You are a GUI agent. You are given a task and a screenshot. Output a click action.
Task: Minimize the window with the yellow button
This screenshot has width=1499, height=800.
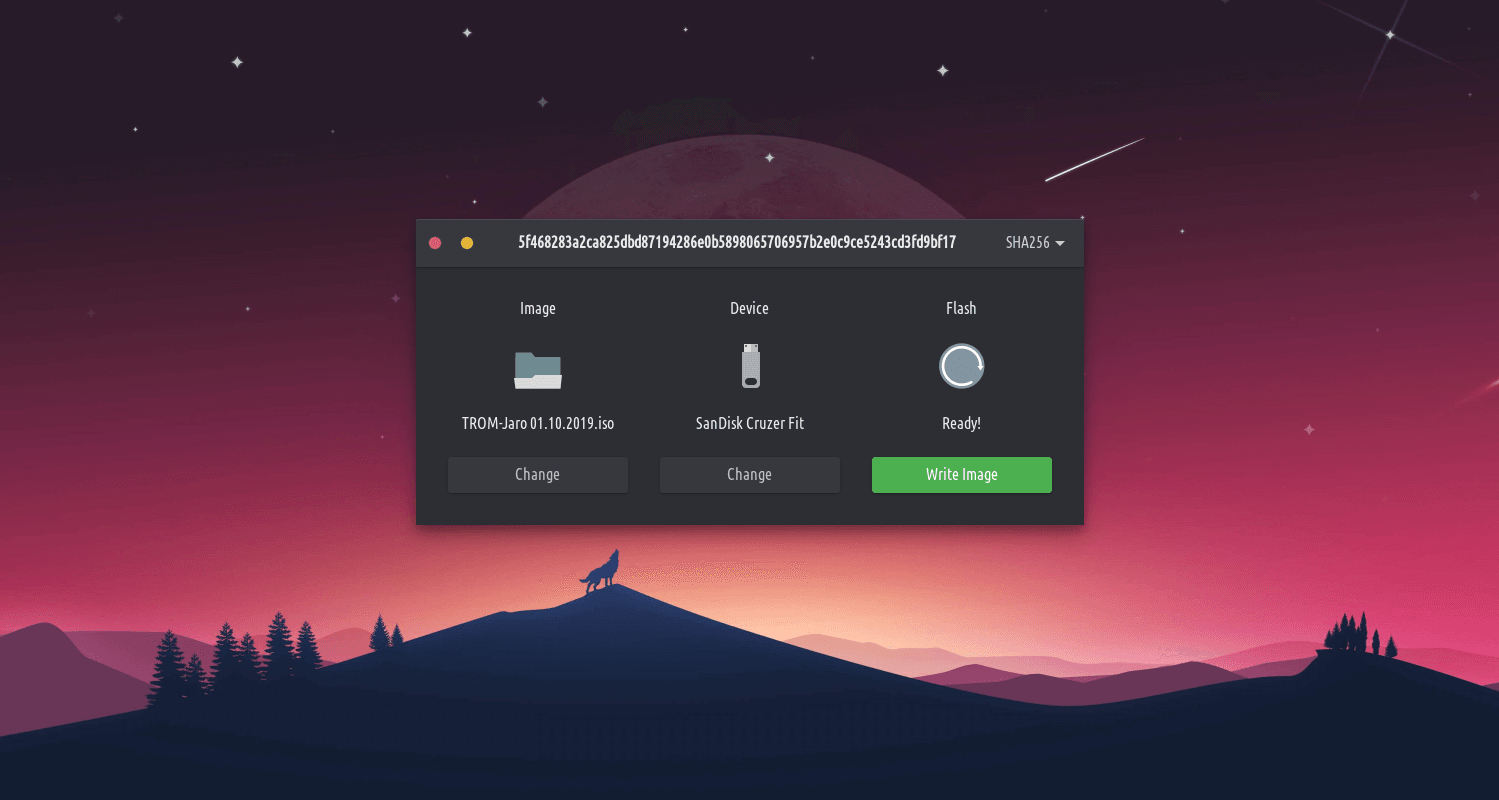[466, 243]
